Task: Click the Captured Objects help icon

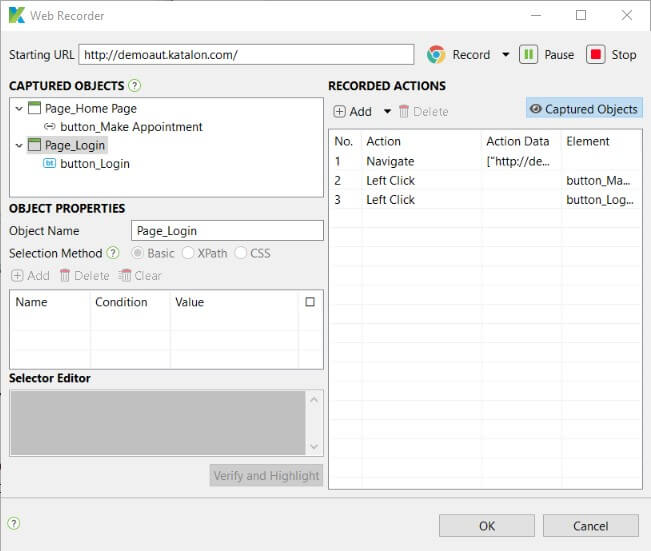Action: click(134, 86)
